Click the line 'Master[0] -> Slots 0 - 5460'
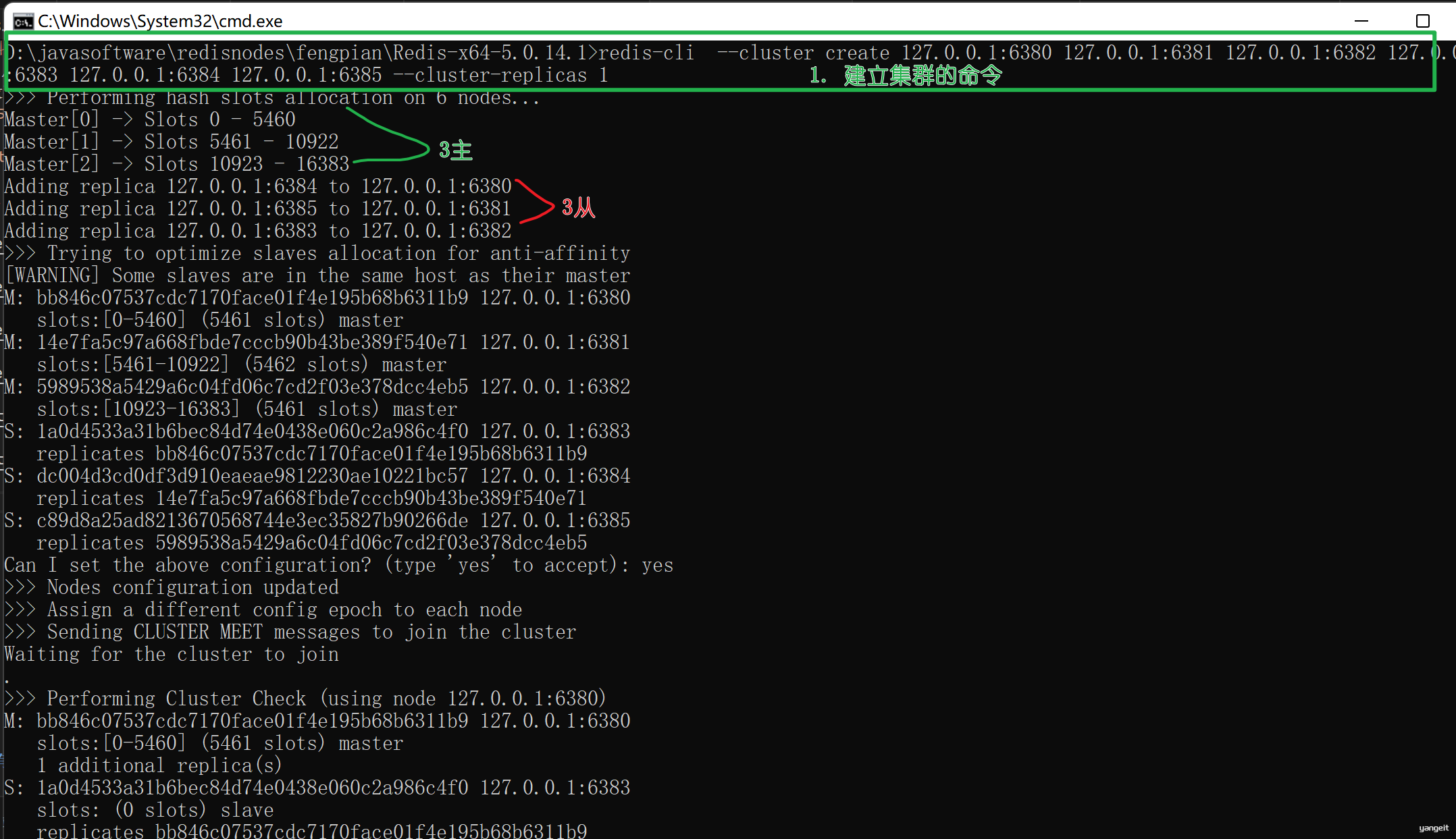Screen dimensions: 1456x839 point(150,119)
